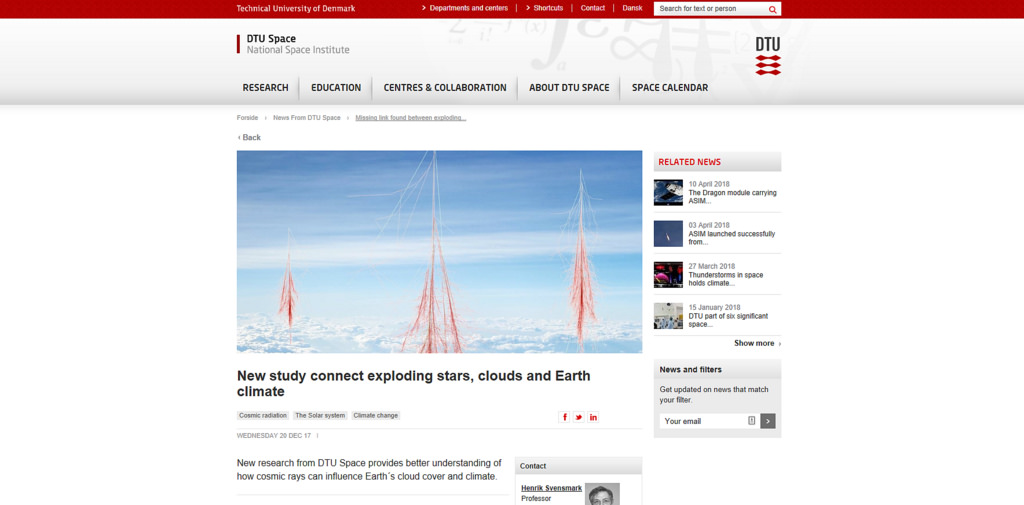Go back using Back link
This screenshot has width=1024, height=505.
click(x=249, y=137)
